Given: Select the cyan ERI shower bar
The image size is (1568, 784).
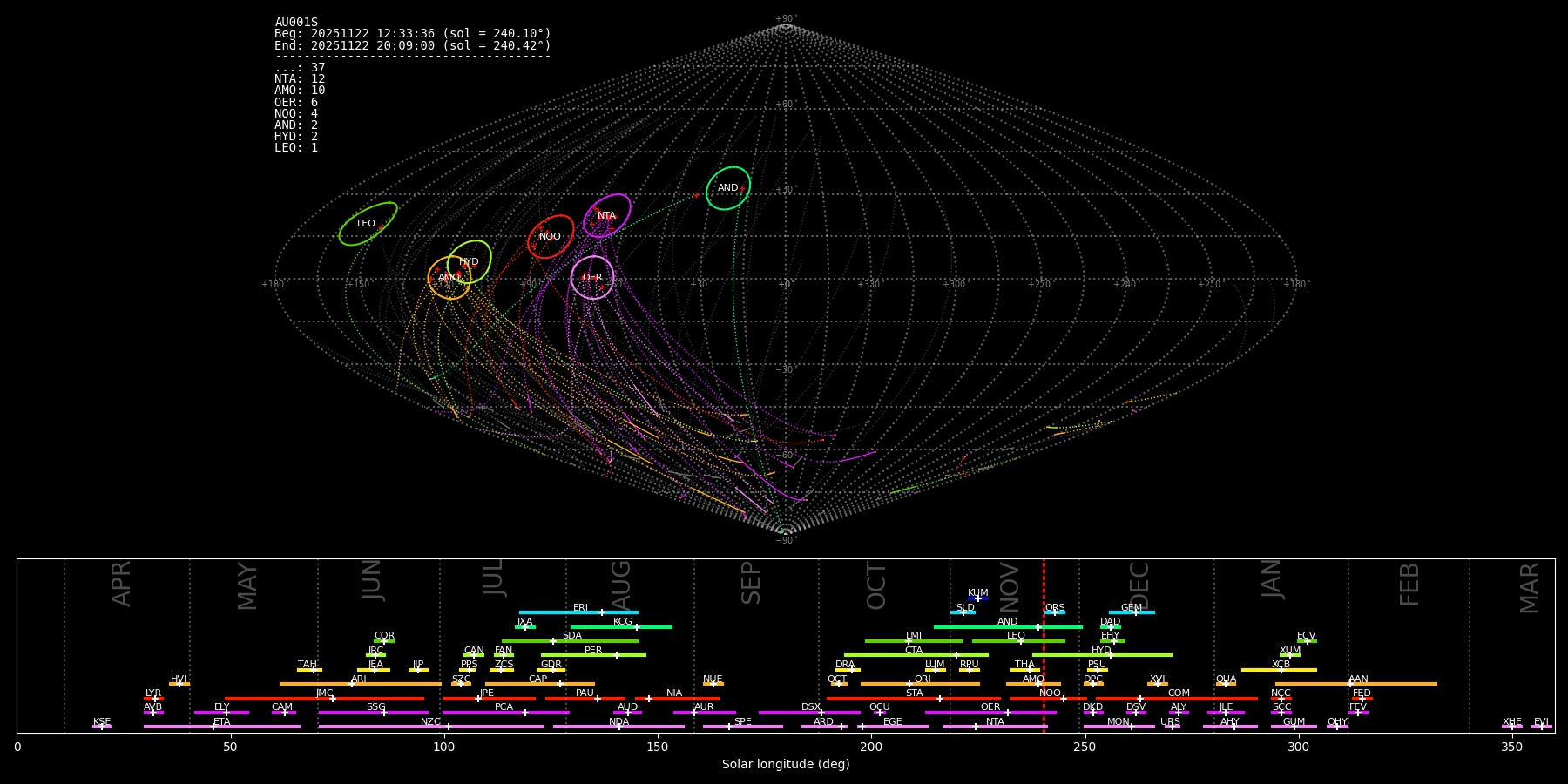Looking at the screenshot, I should pyautogui.click(x=578, y=612).
